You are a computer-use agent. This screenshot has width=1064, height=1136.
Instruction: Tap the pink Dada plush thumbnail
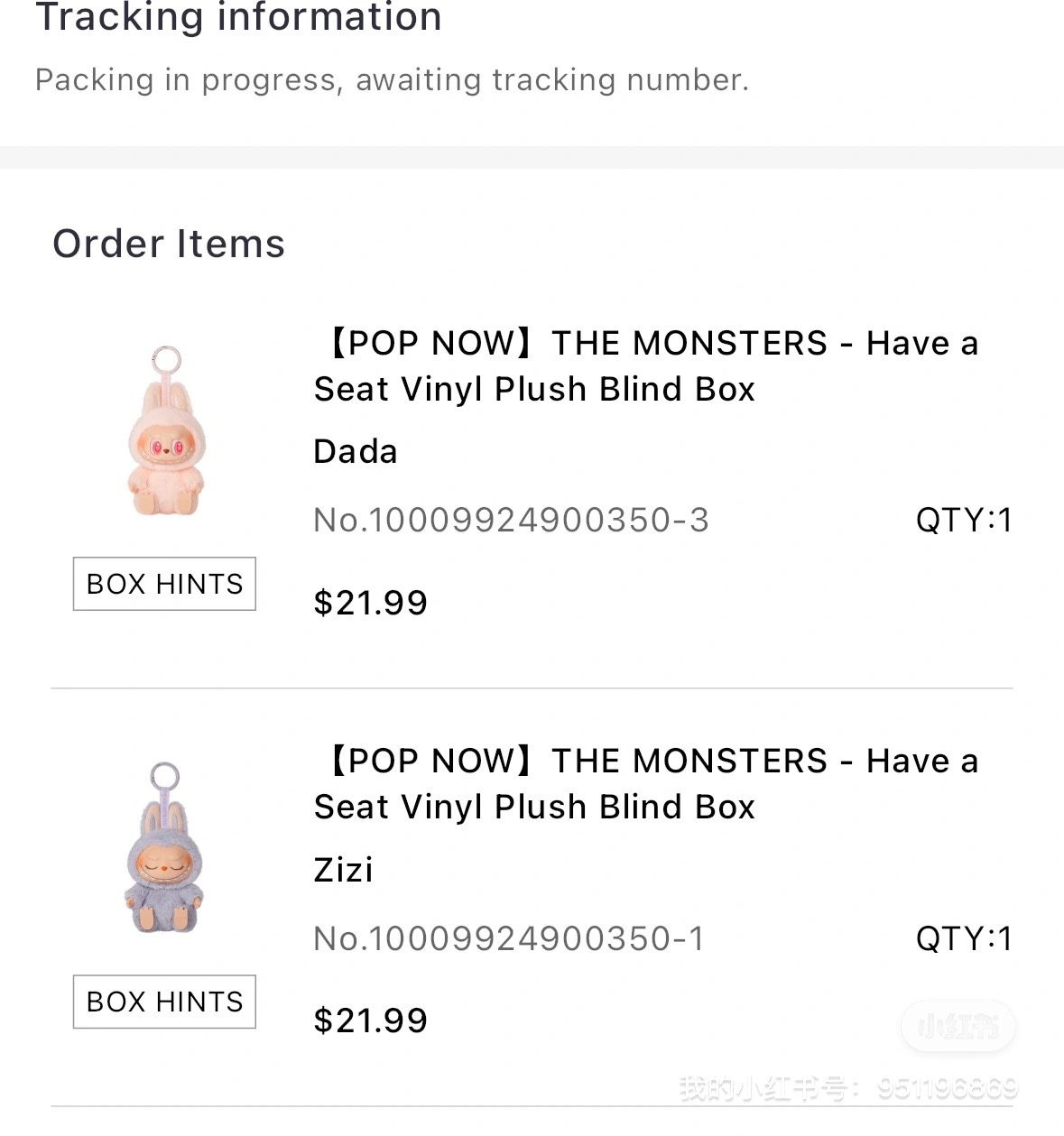[x=165, y=431]
